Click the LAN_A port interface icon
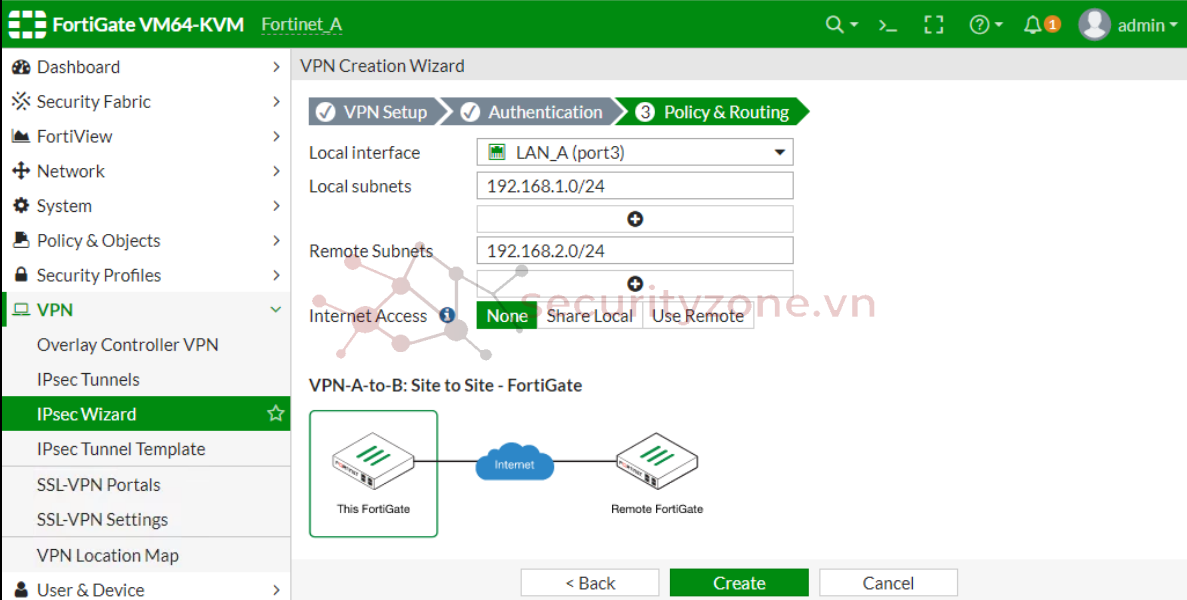Image resolution: width=1187 pixels, height=600 pixels. 497,152
